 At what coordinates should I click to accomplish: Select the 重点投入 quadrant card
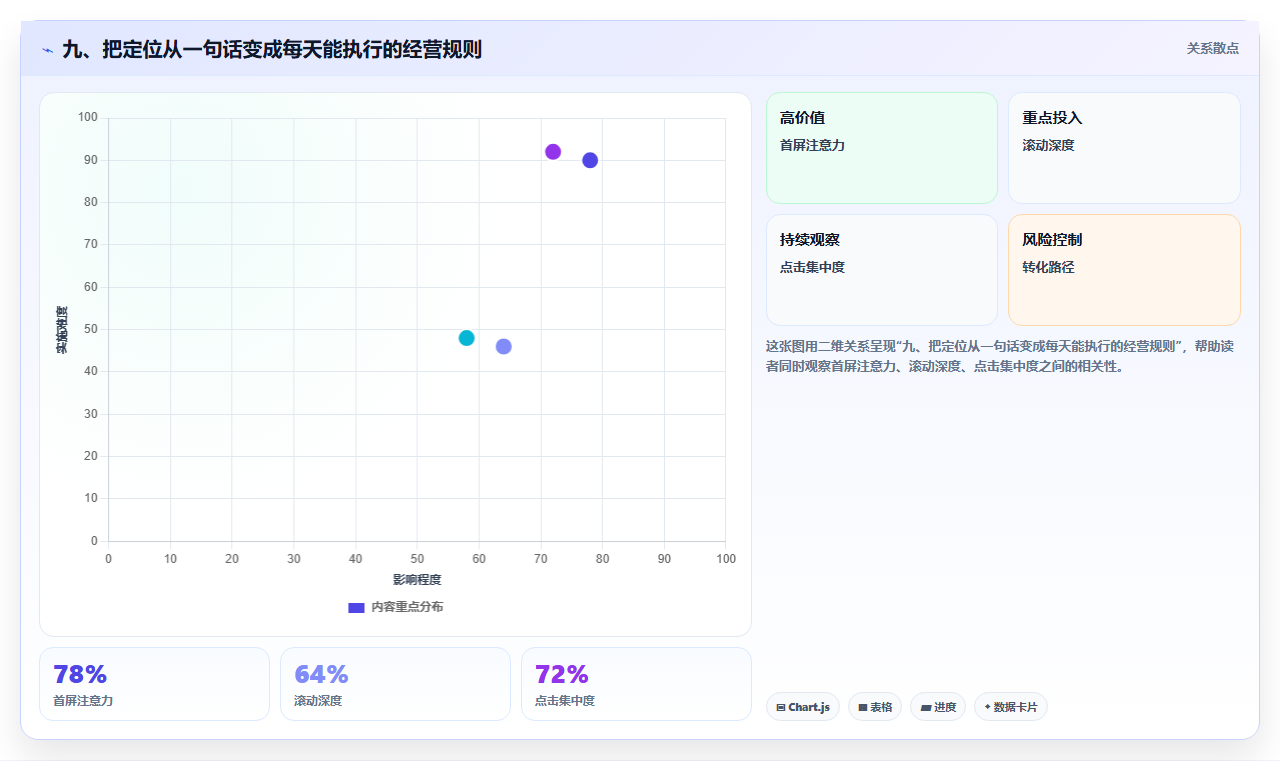(1124, 148)
